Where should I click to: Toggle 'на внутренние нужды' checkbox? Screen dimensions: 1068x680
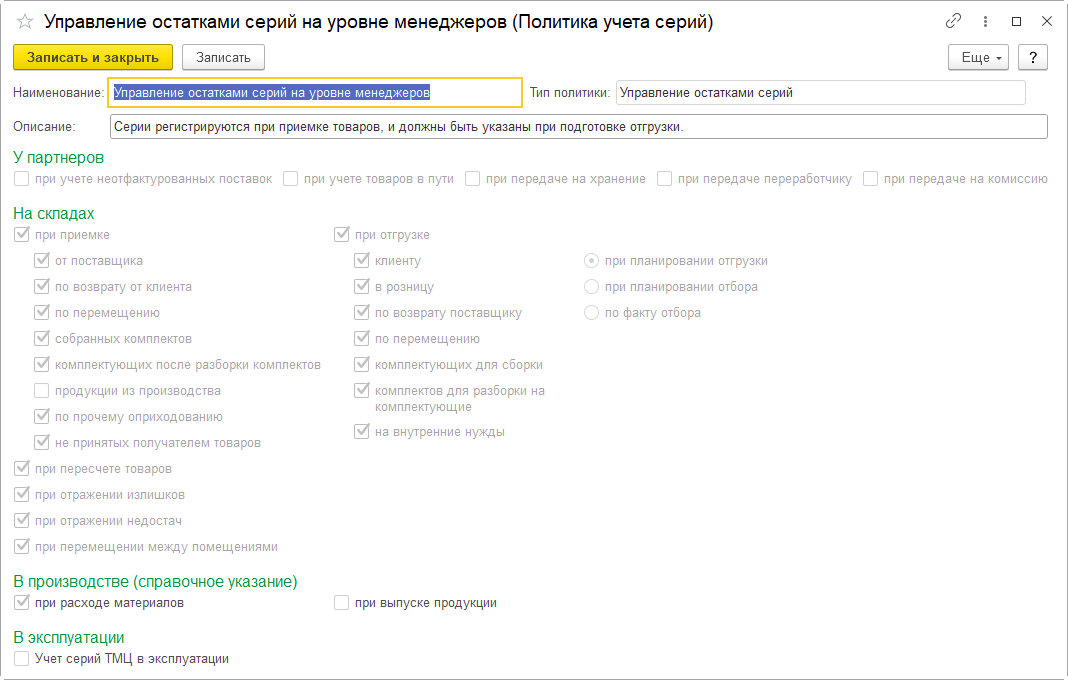[x=362, y=431]
